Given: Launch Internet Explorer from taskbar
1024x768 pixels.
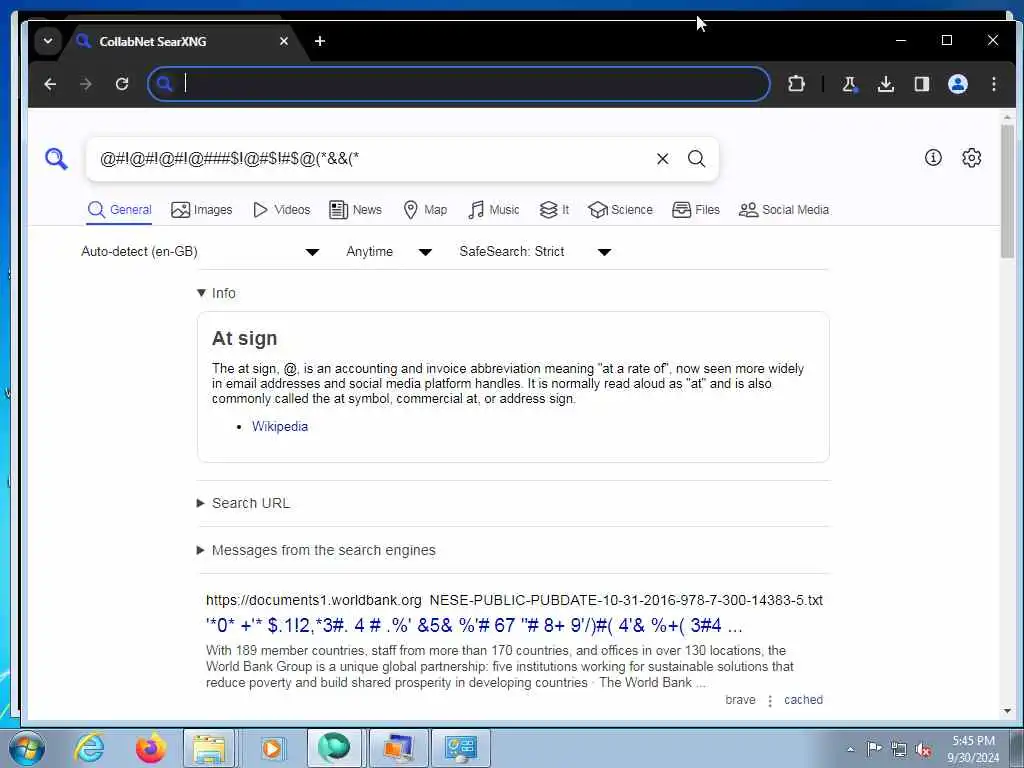Looking at the screenshot, I should (x=89, y=748).
